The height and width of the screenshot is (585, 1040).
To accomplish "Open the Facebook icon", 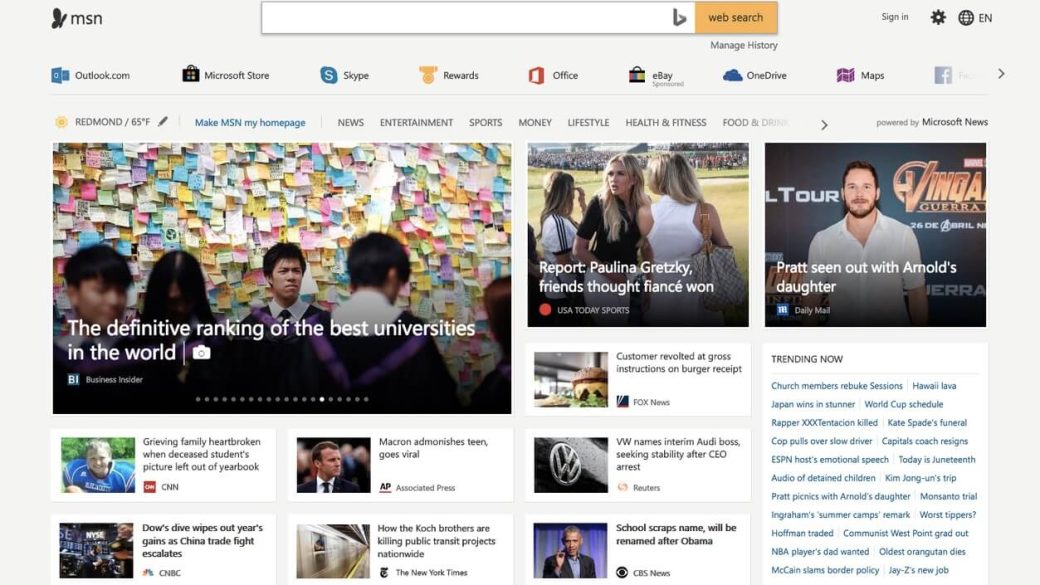I will point(942,75).
